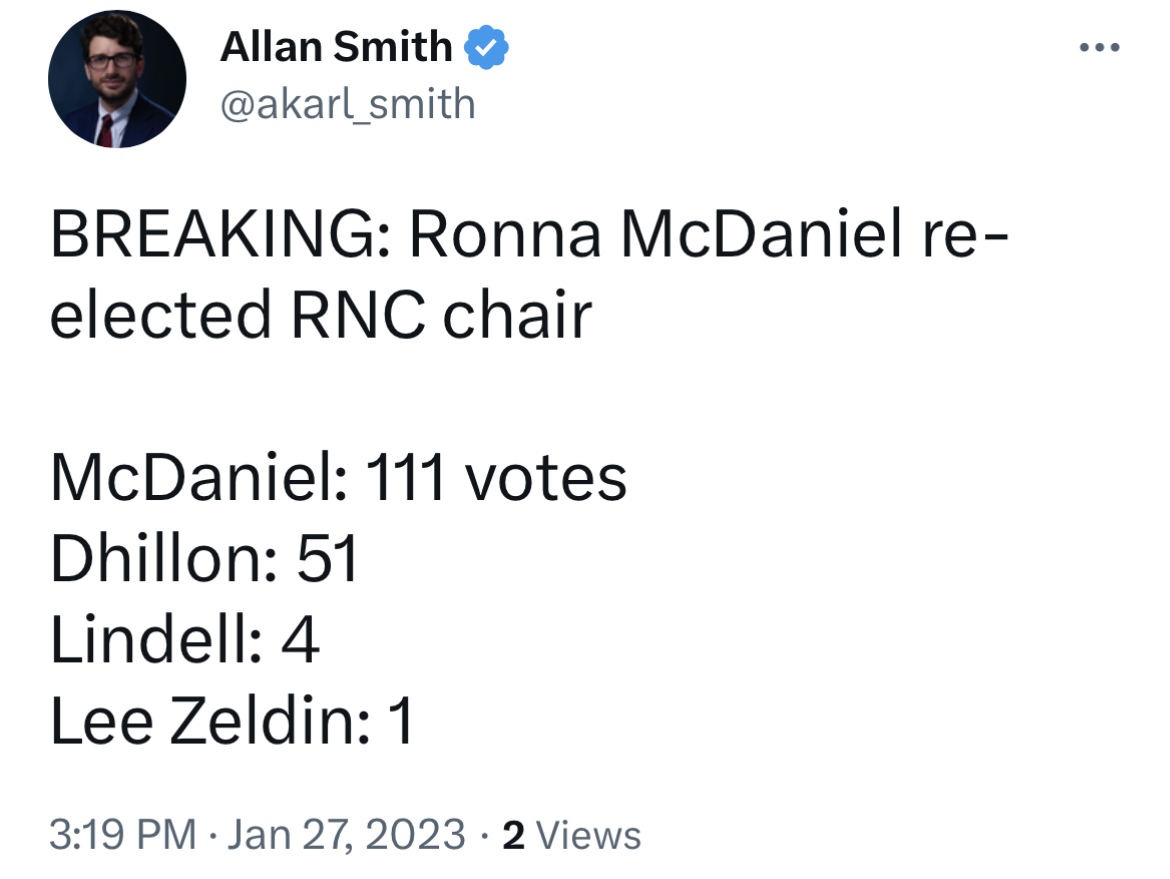Click the blue verified checkmark badge

tap(487, 47)
